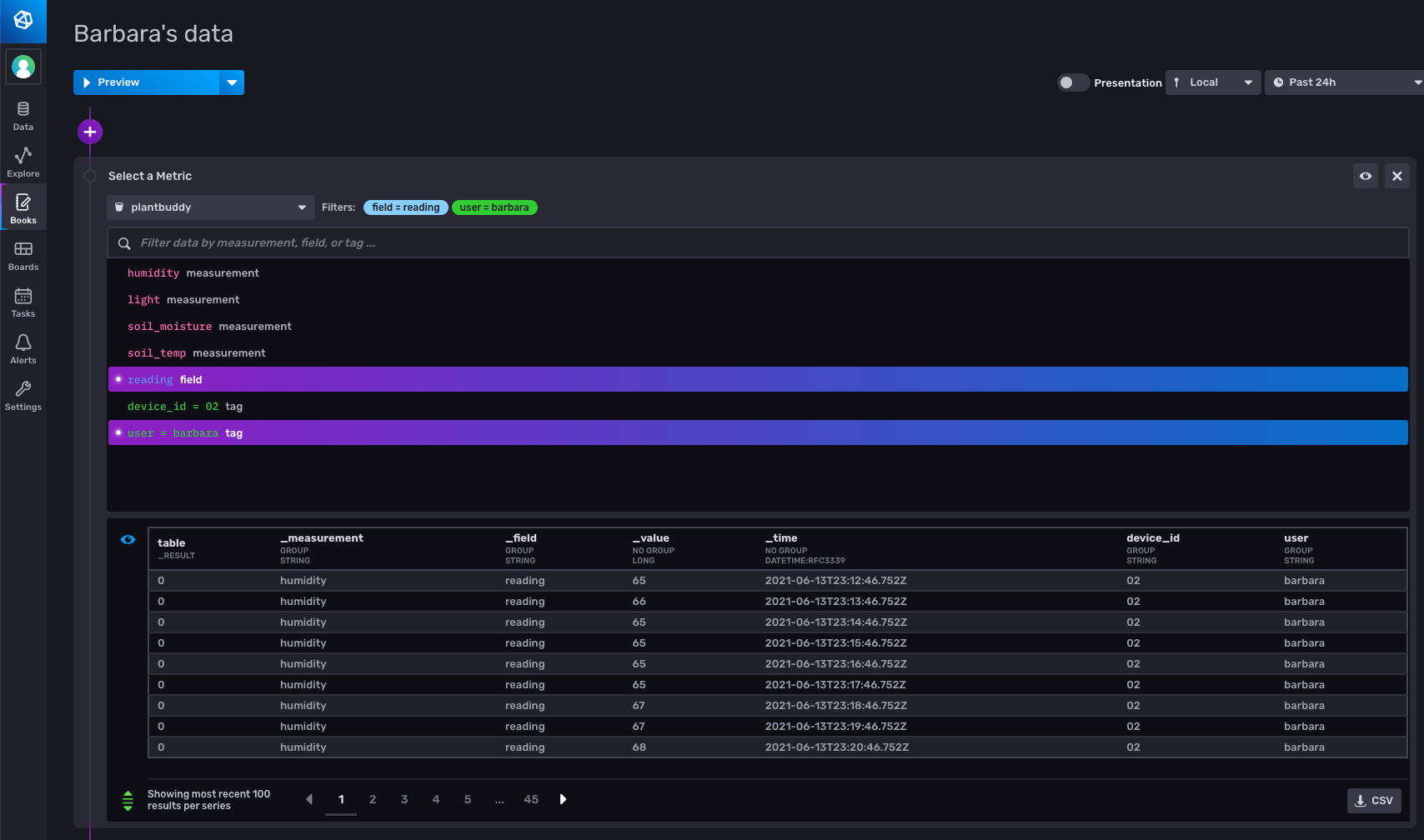Download results as CSV
1424x840 pixels.
(x=1373, y=801)
